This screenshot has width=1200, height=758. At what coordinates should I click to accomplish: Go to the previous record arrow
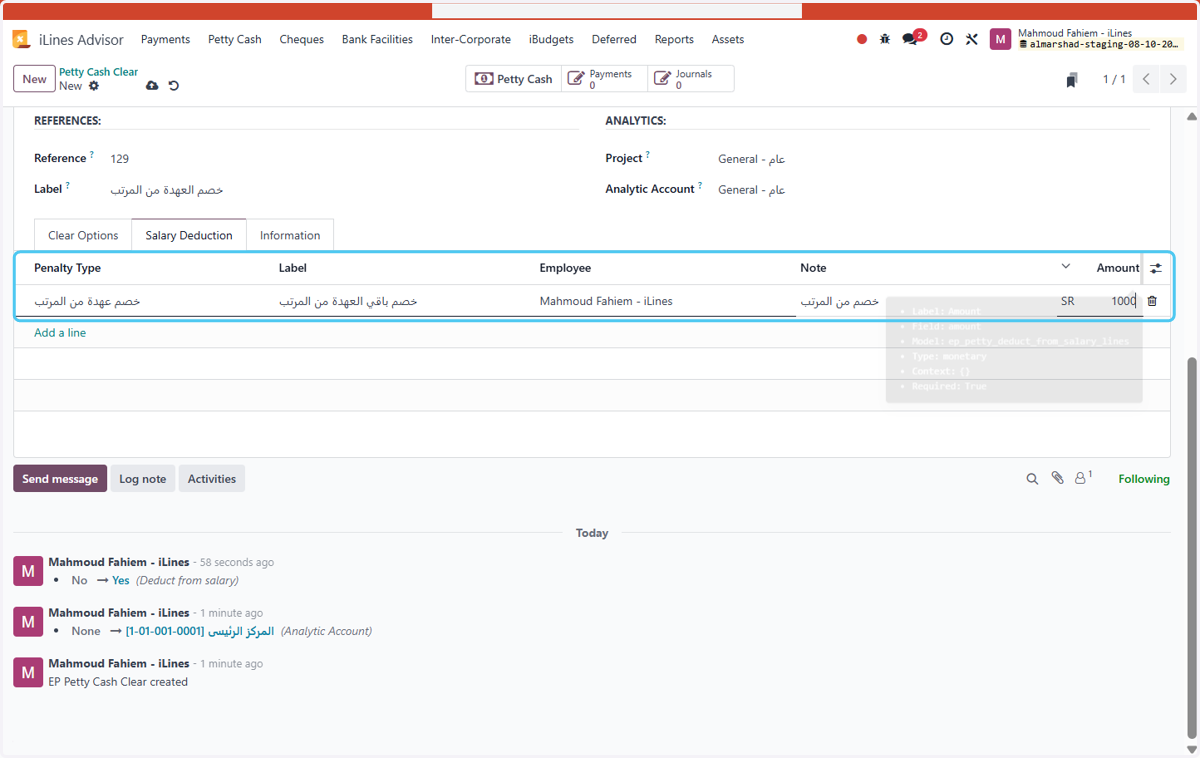pos(1147,79)
